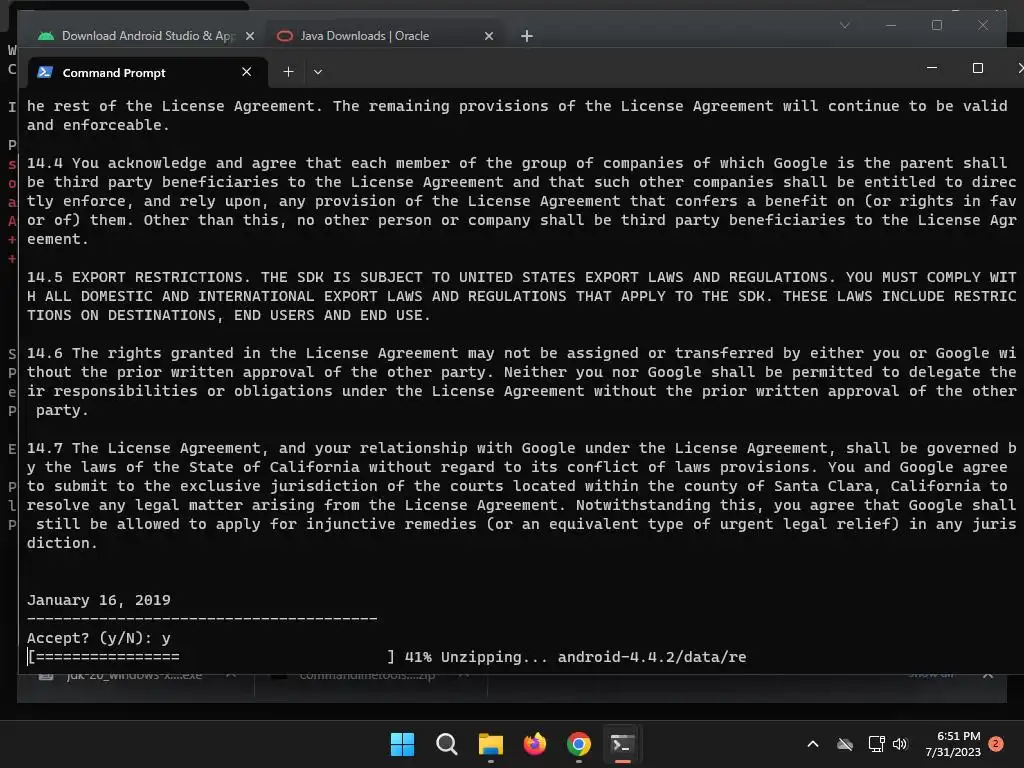Minimize the terminal window
Screen dimensions: 1024x768
[x=932, y=68]
